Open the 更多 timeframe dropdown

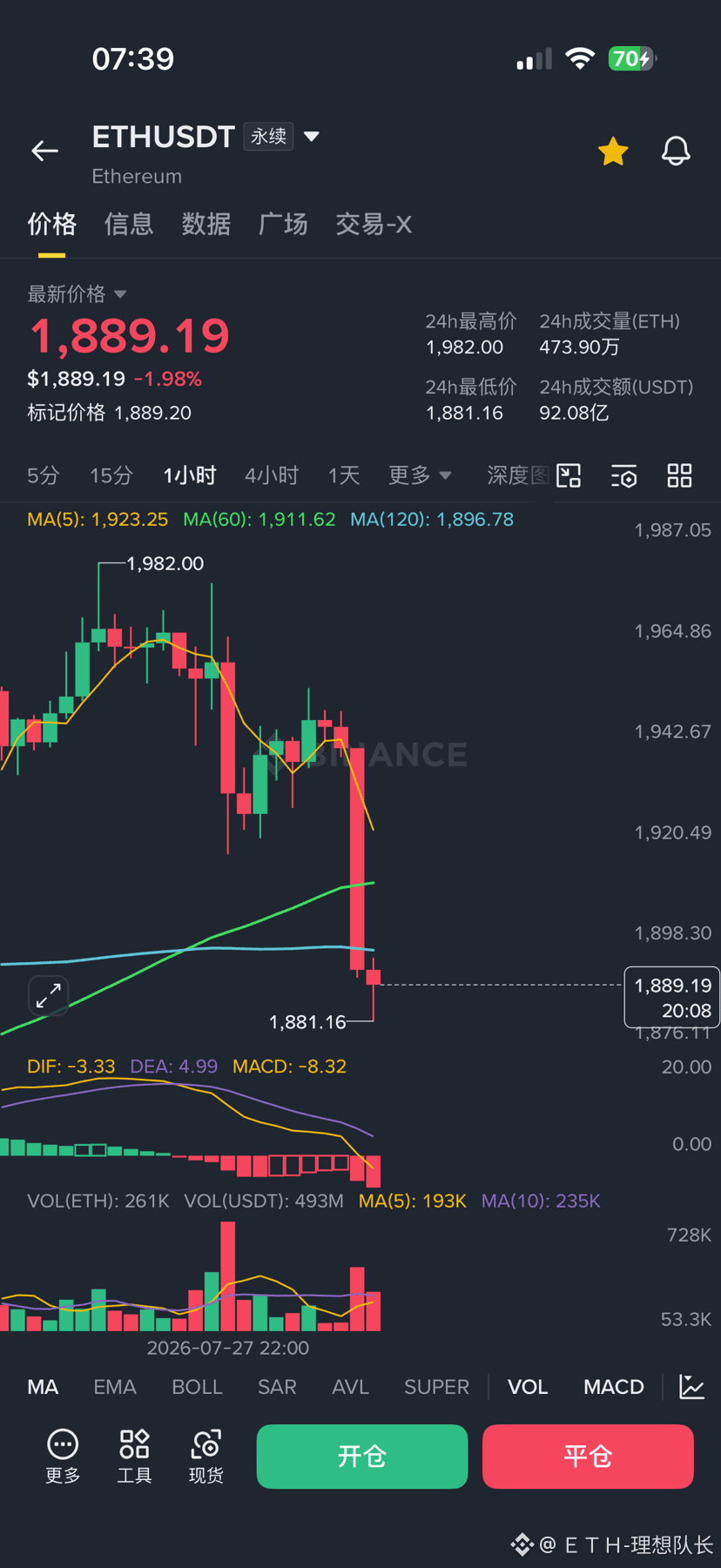pos(420,475)
